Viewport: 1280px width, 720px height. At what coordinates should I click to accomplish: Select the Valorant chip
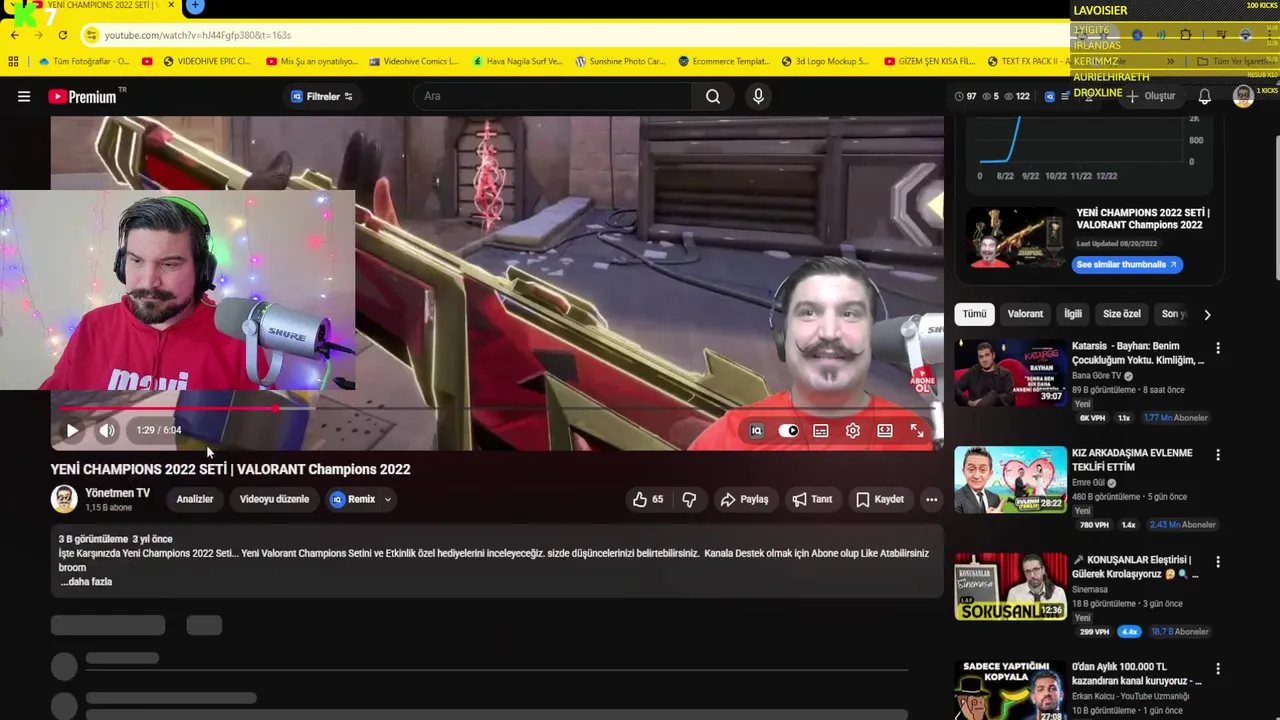[1025, 314]
